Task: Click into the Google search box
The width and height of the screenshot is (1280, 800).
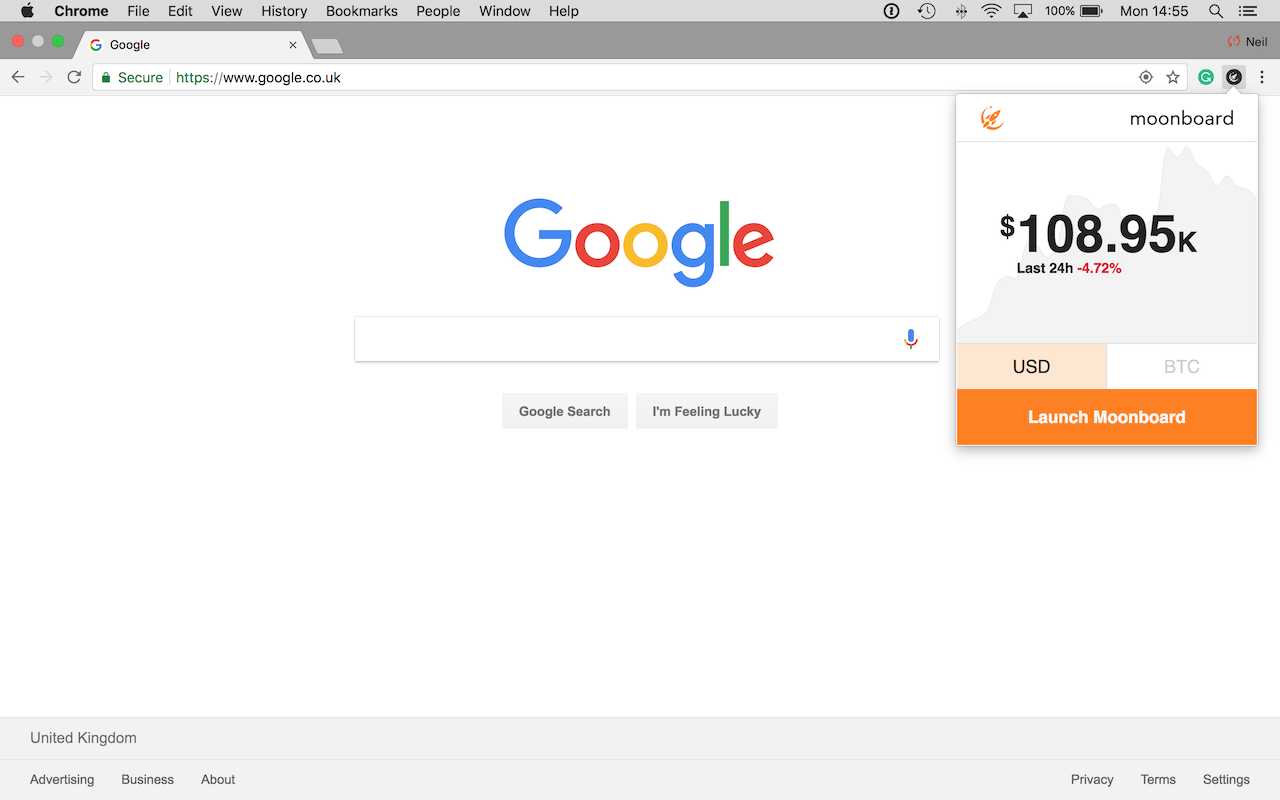Action: [x=647, y=339]
